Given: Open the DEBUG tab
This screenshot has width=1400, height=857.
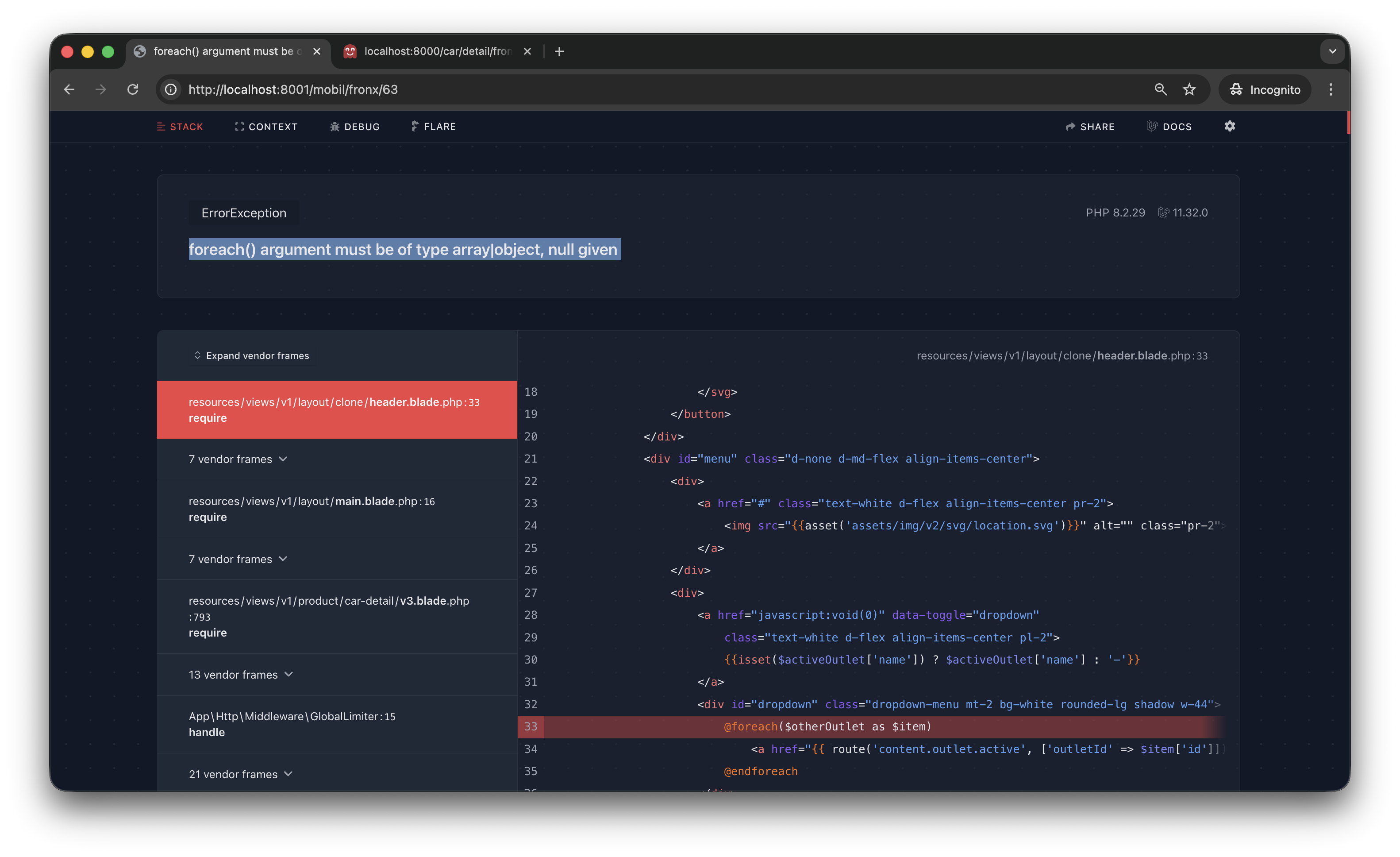Looking at the screenshot, I should 354,126.
